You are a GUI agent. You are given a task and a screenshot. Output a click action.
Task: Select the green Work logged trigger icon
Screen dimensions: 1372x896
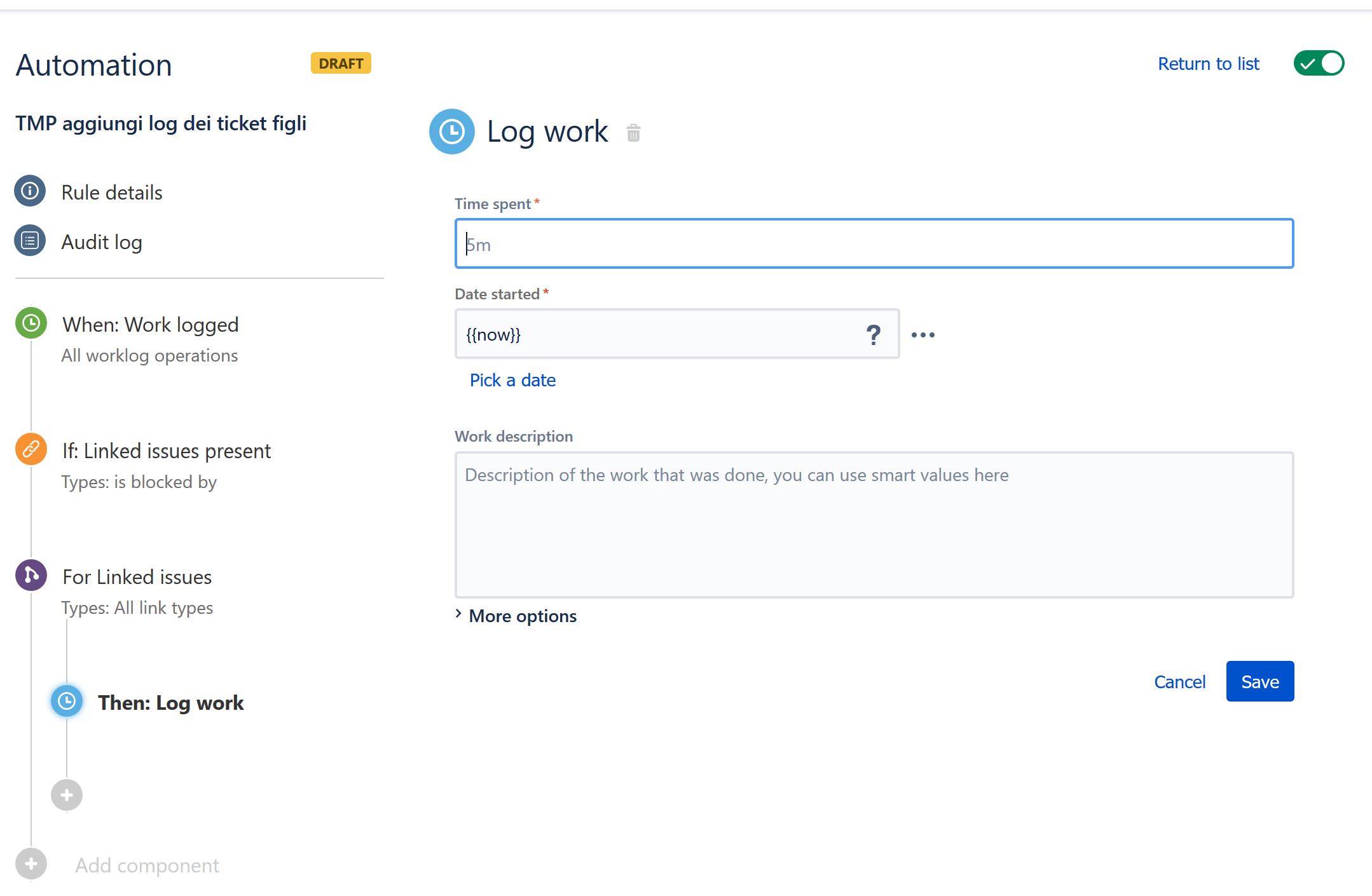[x=31, y=323]
